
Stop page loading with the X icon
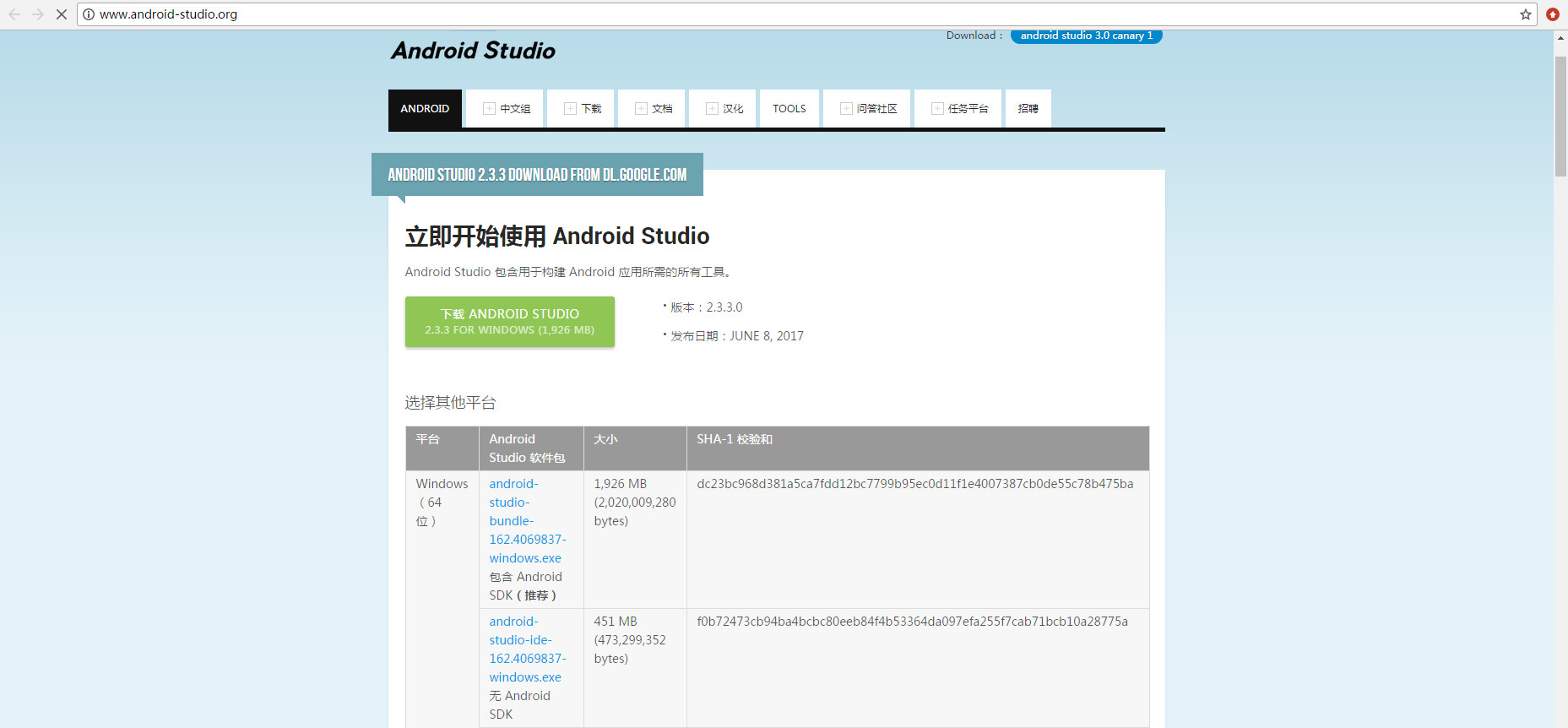point(62,14)
